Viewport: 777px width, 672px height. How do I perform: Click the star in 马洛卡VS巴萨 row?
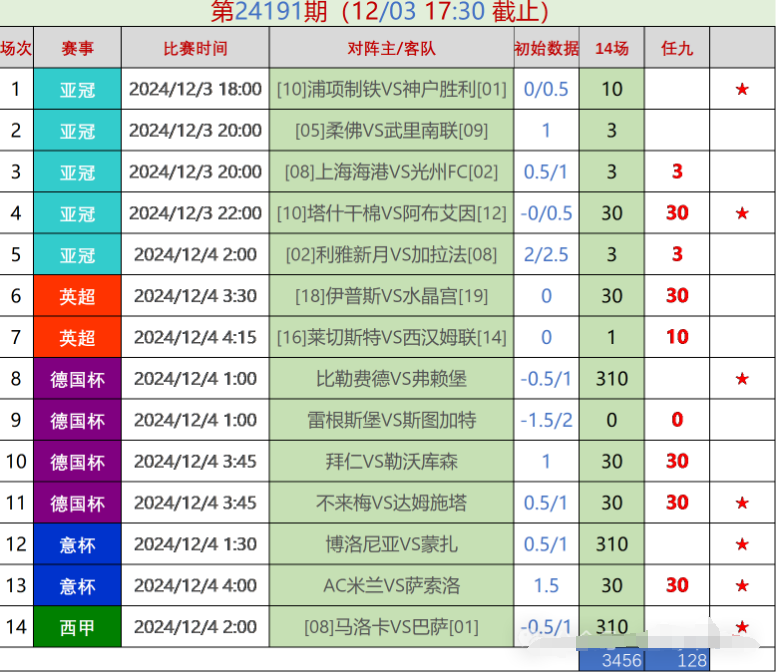pos(742,627)
